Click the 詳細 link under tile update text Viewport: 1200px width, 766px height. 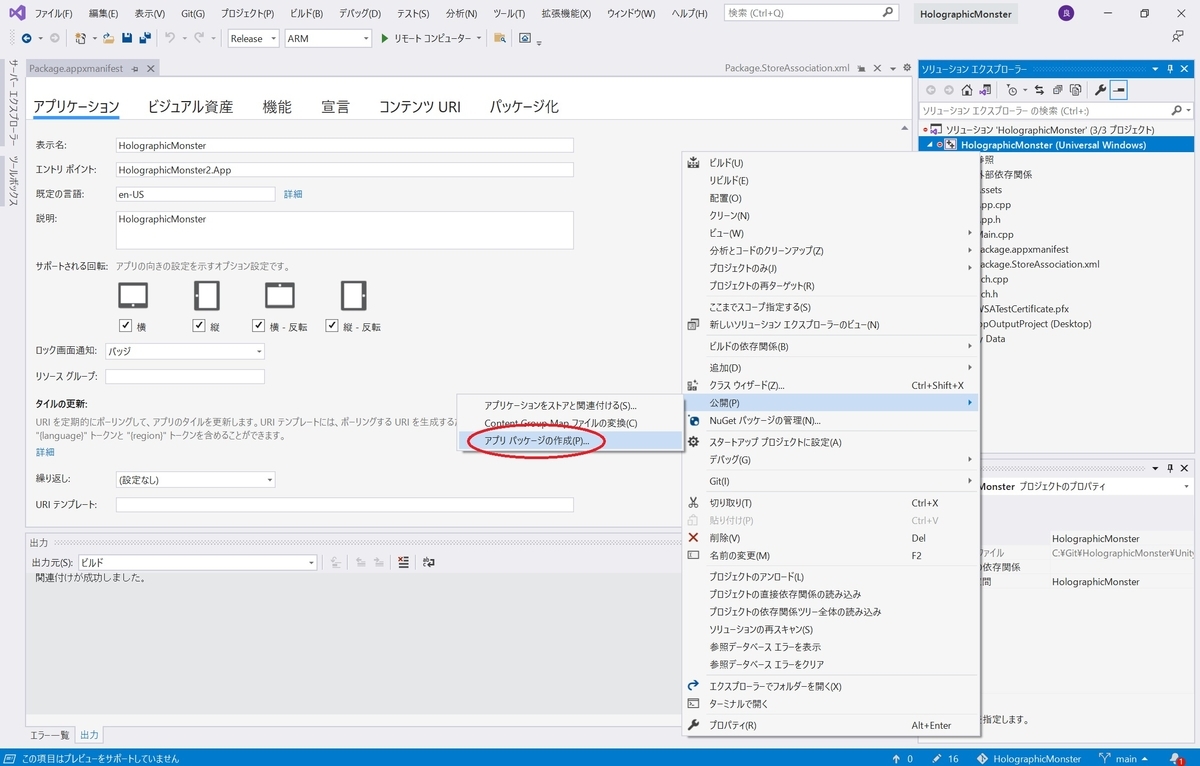pyautogui.click(x=45, y=452)
